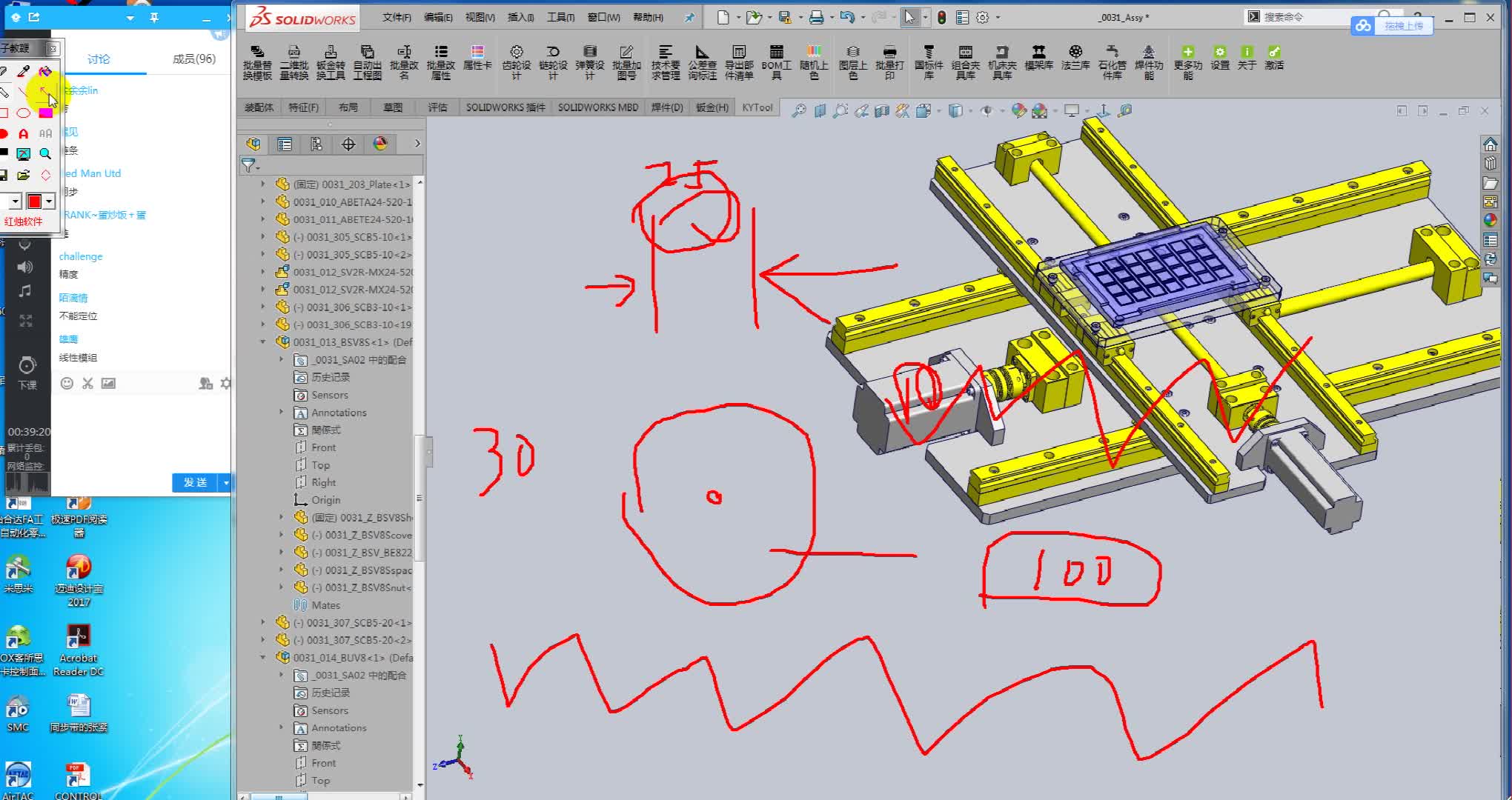Pick the red color swatch
This screenshot has height=800, width=1512.
(34, 201)
